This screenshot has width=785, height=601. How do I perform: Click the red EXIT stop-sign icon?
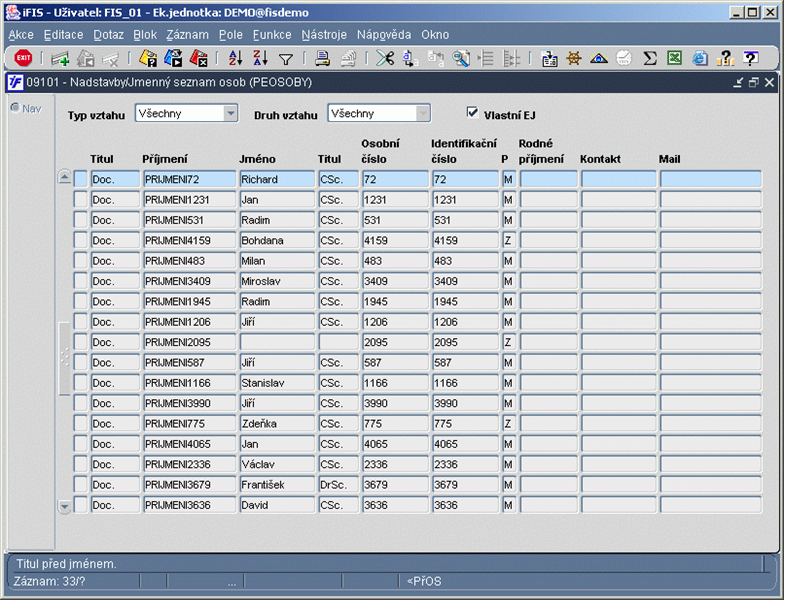tap(23, 59)
